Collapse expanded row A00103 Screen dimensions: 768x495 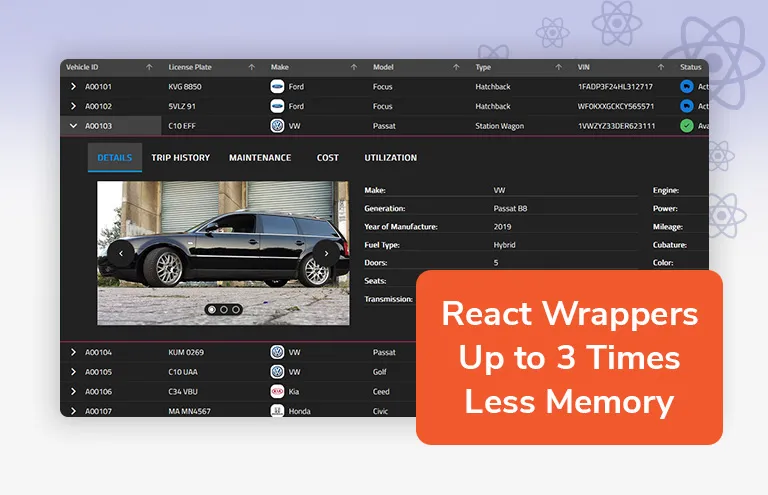click(x=73, y=126)
